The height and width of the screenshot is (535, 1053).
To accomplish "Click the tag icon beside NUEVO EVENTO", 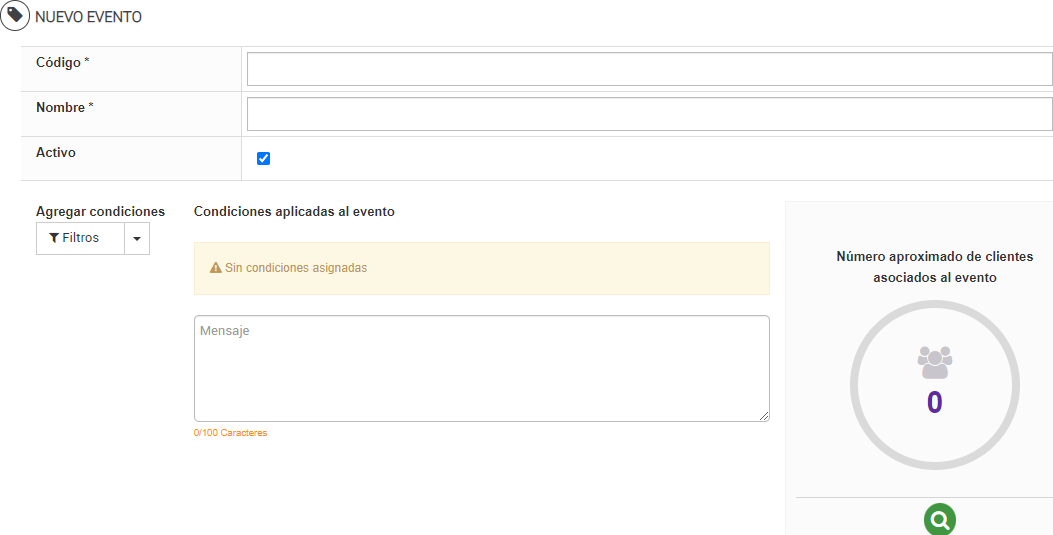I will 15,16.
